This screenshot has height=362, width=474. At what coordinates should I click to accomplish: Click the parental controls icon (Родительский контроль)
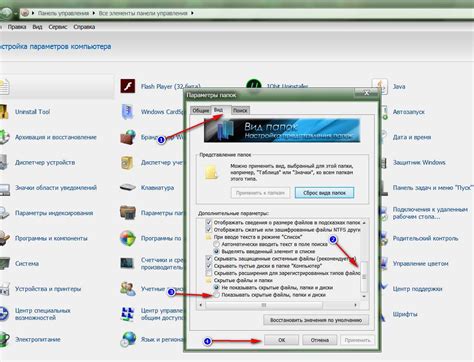[x=383, y=238]
